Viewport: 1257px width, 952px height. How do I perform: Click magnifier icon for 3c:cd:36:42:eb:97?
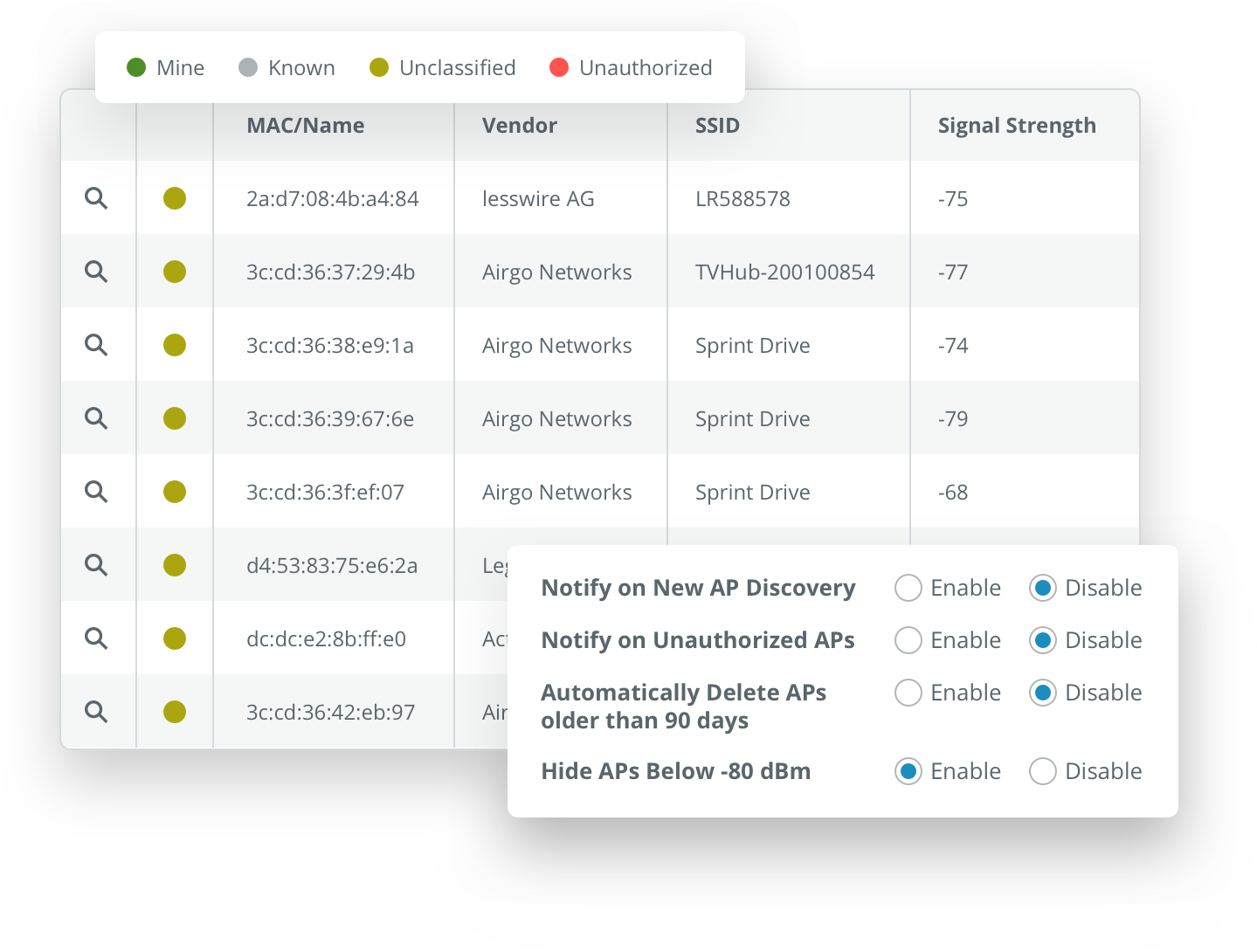(96, 712)
